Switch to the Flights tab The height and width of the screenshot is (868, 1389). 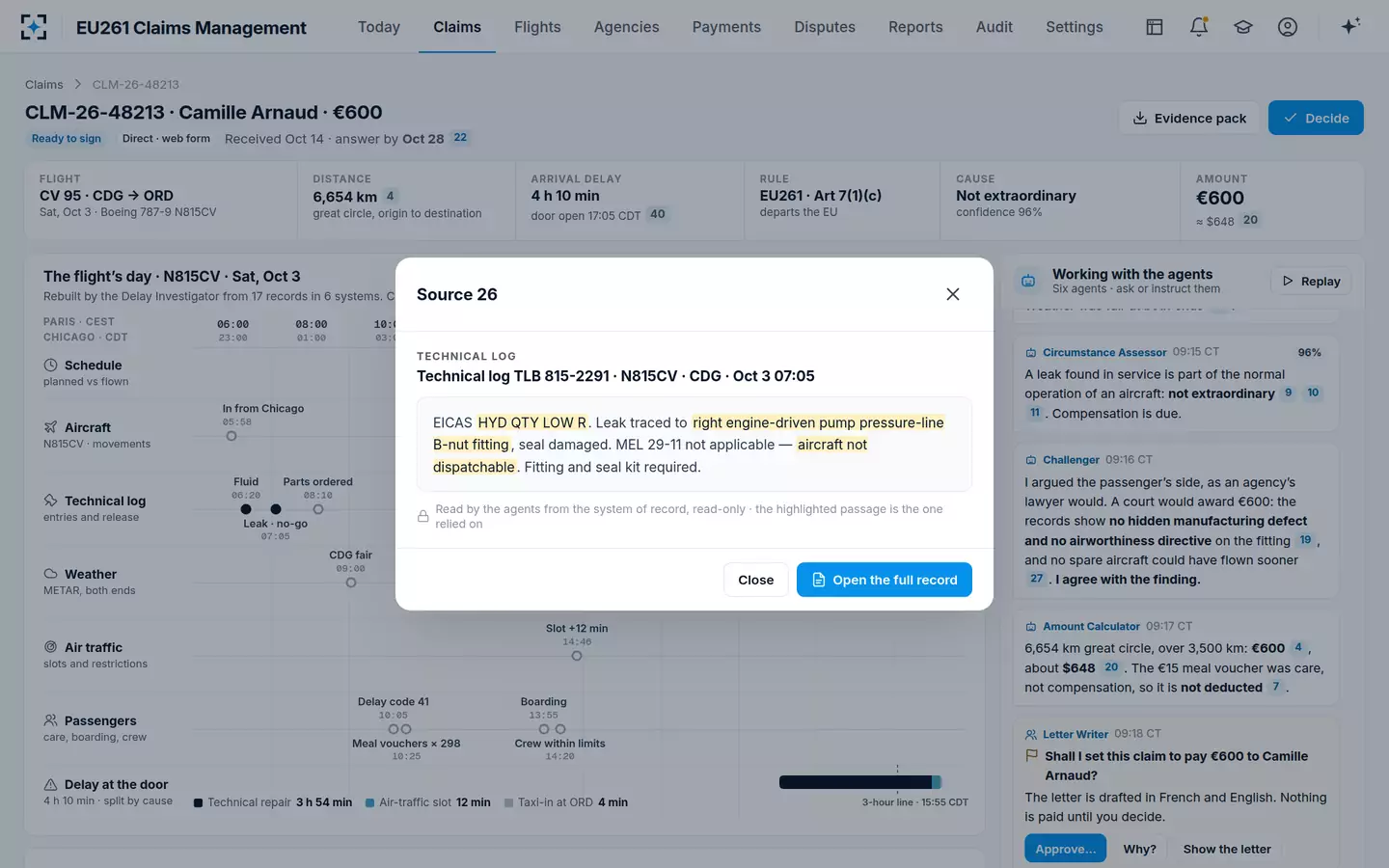(x=537, y=27)
